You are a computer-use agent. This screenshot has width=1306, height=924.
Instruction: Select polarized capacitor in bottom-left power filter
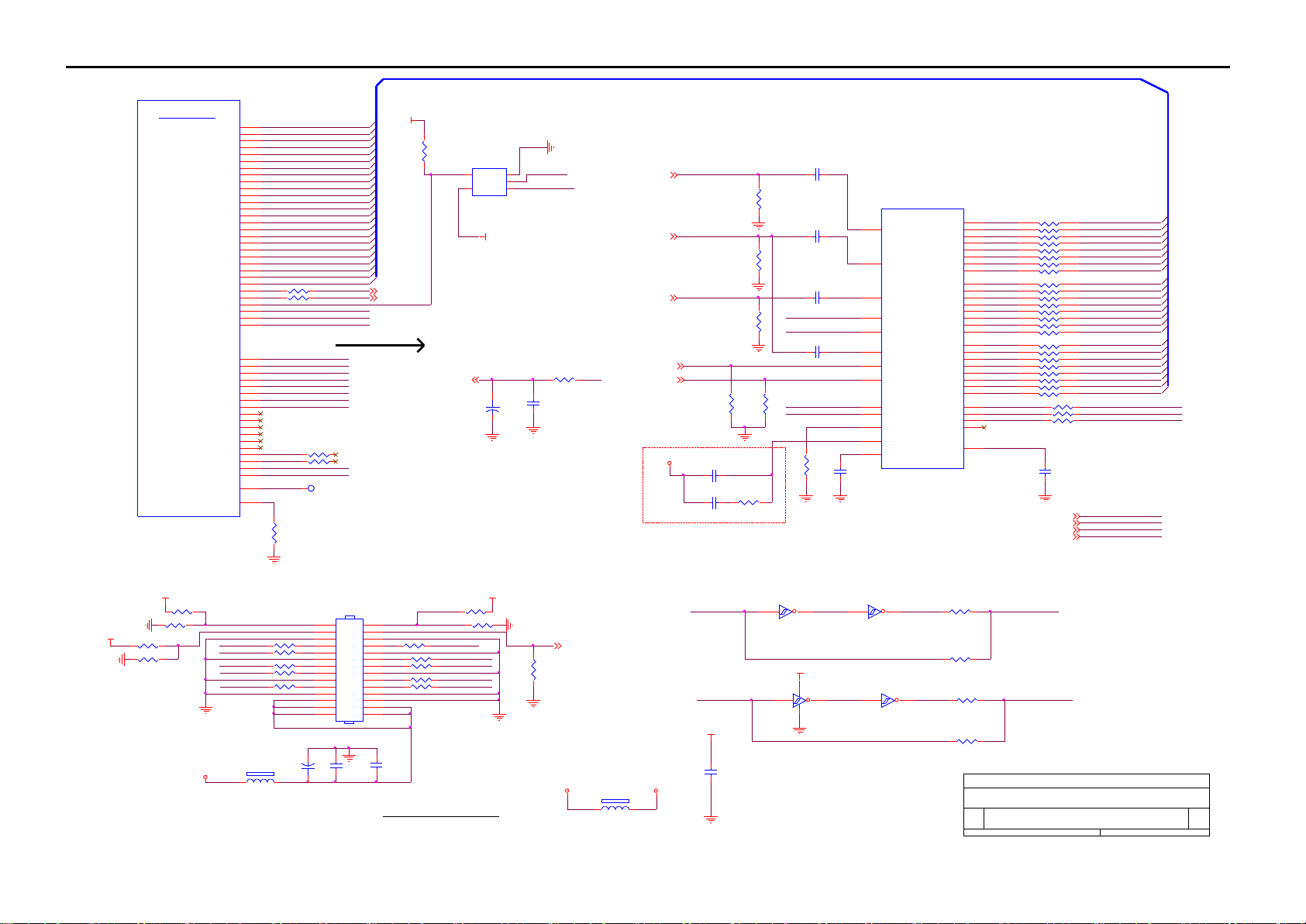point(308,765)
